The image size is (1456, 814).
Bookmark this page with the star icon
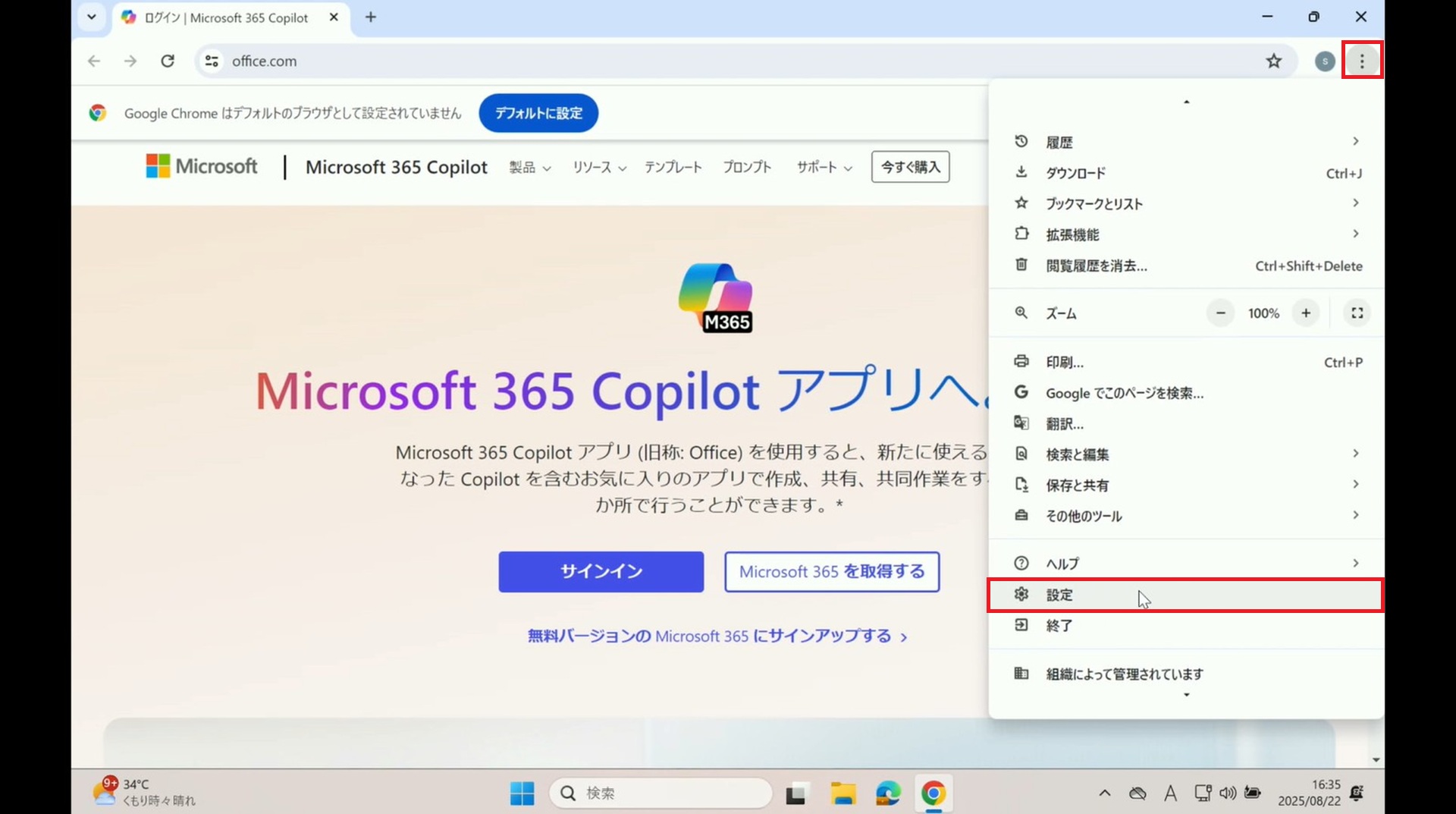[1273, 61]
